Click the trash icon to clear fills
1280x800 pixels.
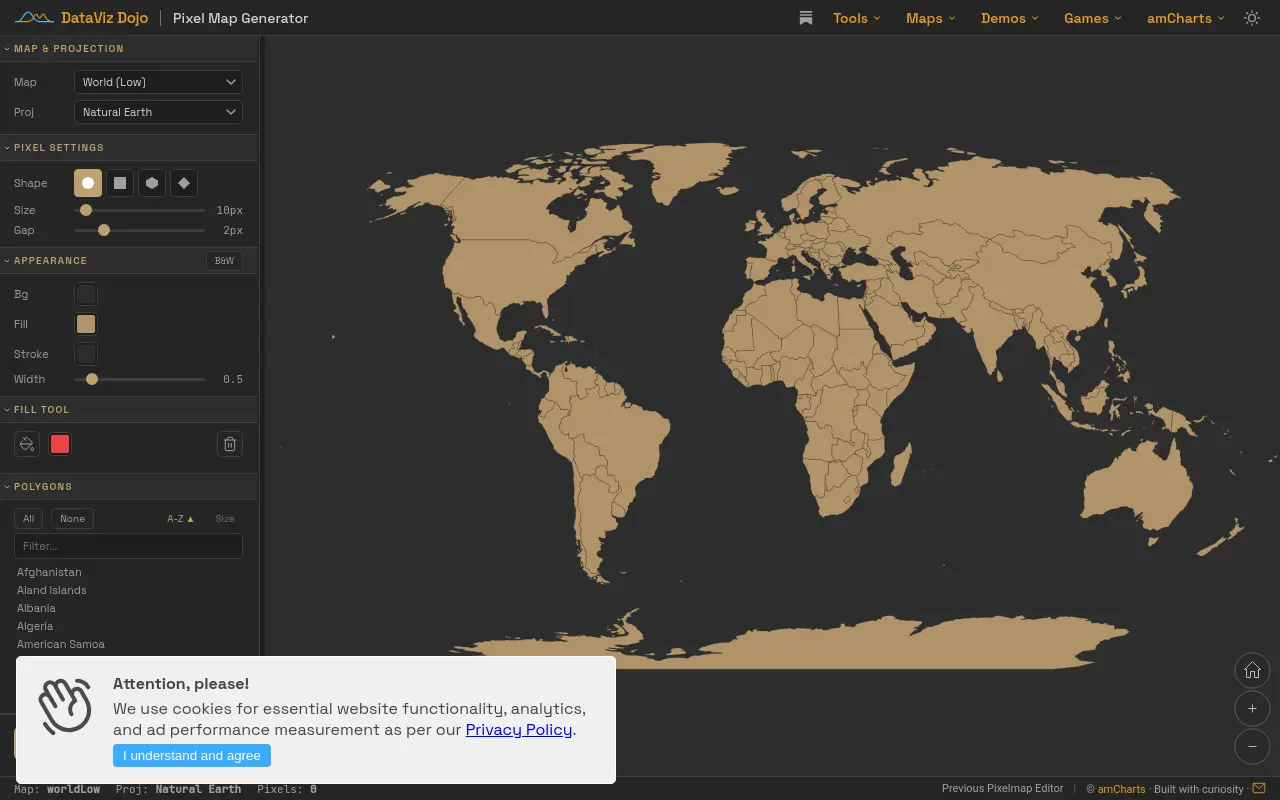click(x=230, y=444)
